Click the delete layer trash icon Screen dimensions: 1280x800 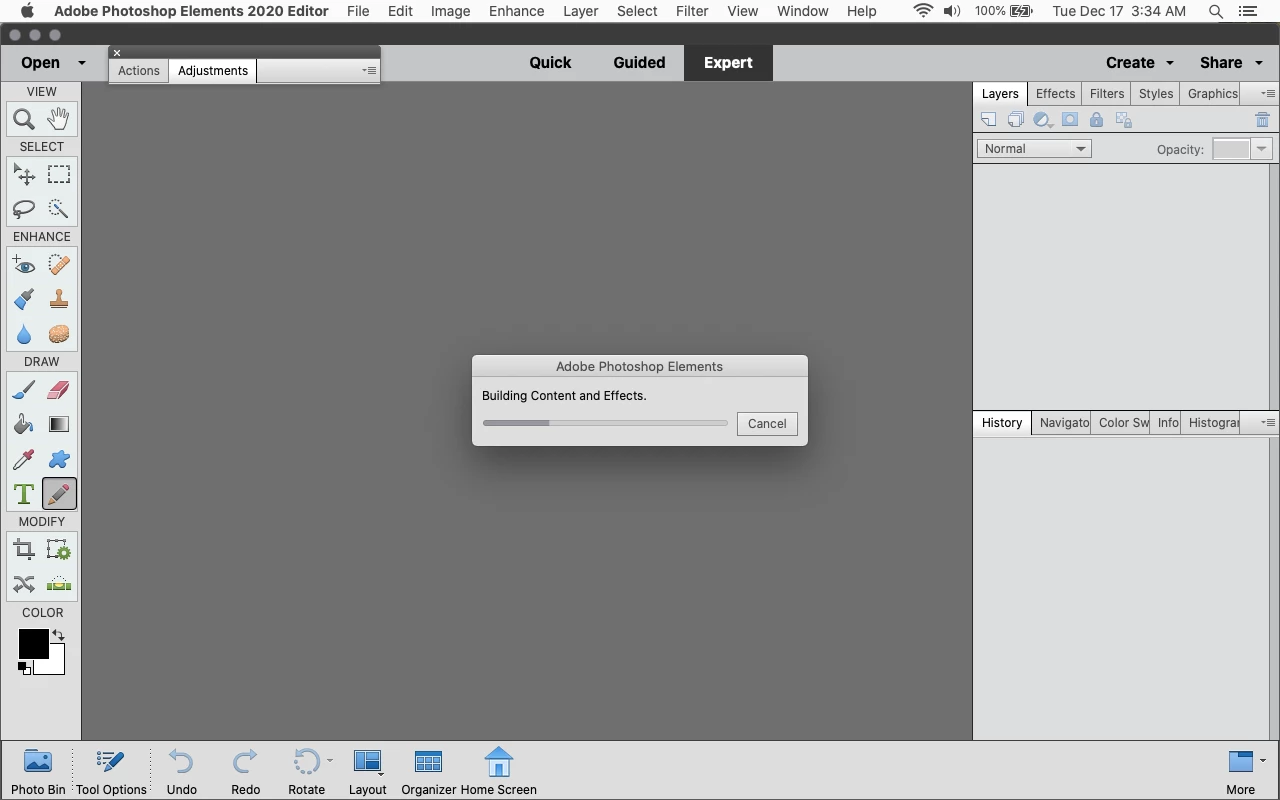1262,120
